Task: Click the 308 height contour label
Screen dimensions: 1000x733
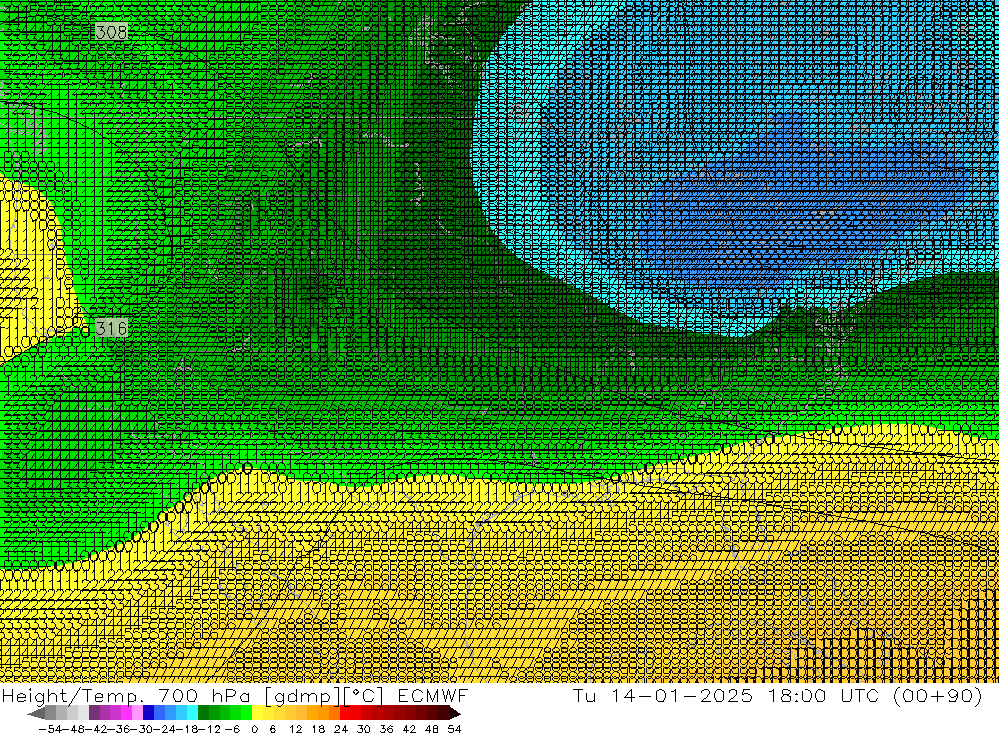Action: tap(112, 31)
